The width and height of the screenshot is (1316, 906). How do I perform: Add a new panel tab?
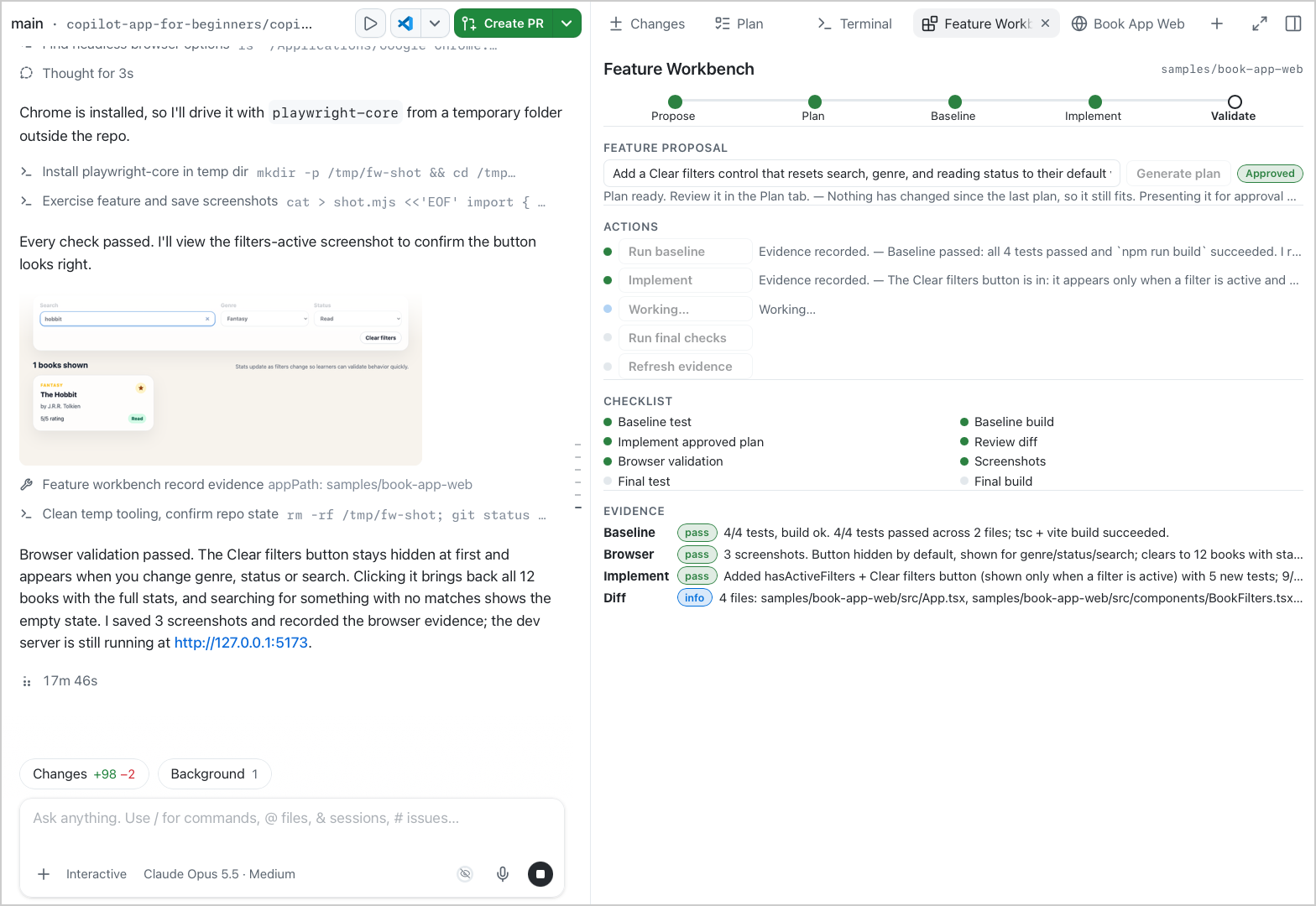tap(1217, 23)
